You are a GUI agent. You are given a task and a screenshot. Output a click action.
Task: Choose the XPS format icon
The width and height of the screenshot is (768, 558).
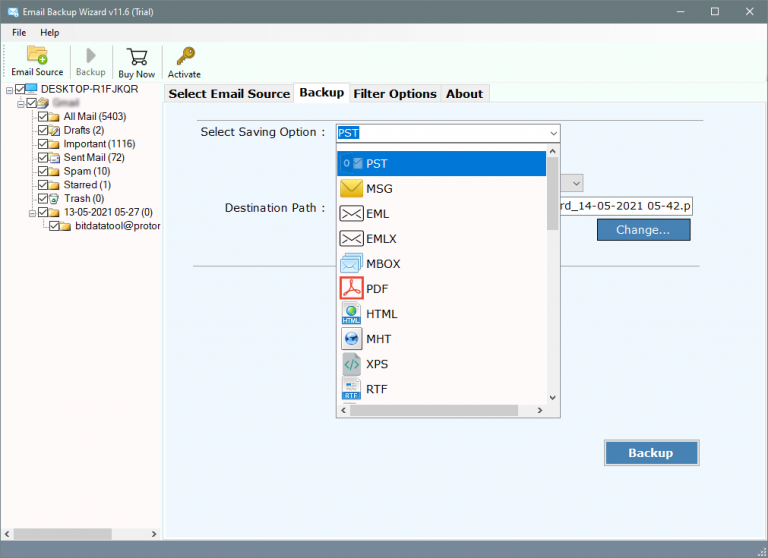(351, 363)
